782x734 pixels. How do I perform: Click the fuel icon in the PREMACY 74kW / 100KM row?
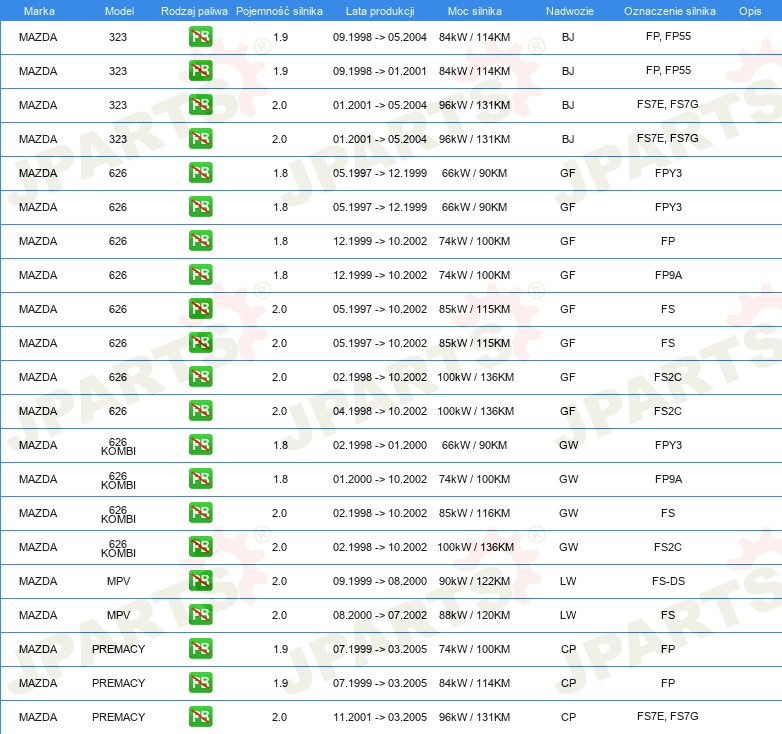pos(200,649)
